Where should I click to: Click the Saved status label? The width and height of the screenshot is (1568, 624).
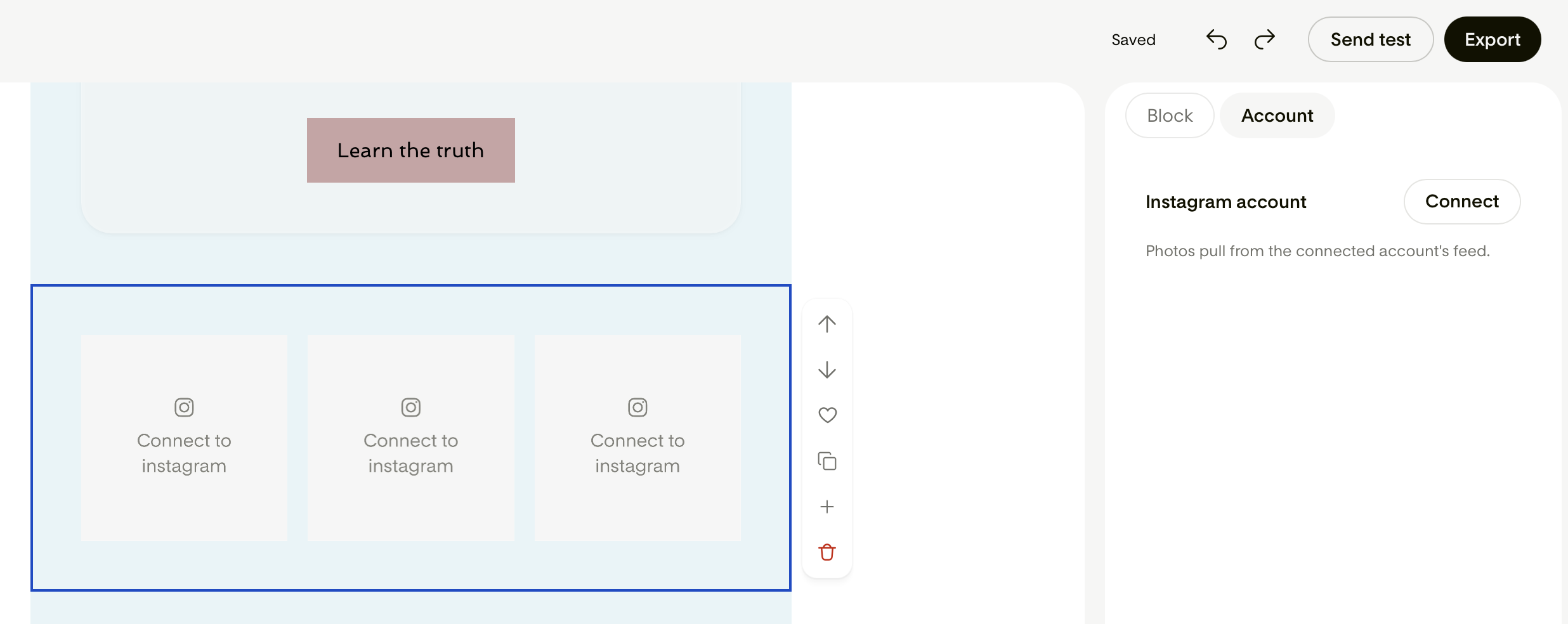point(1134,40)
